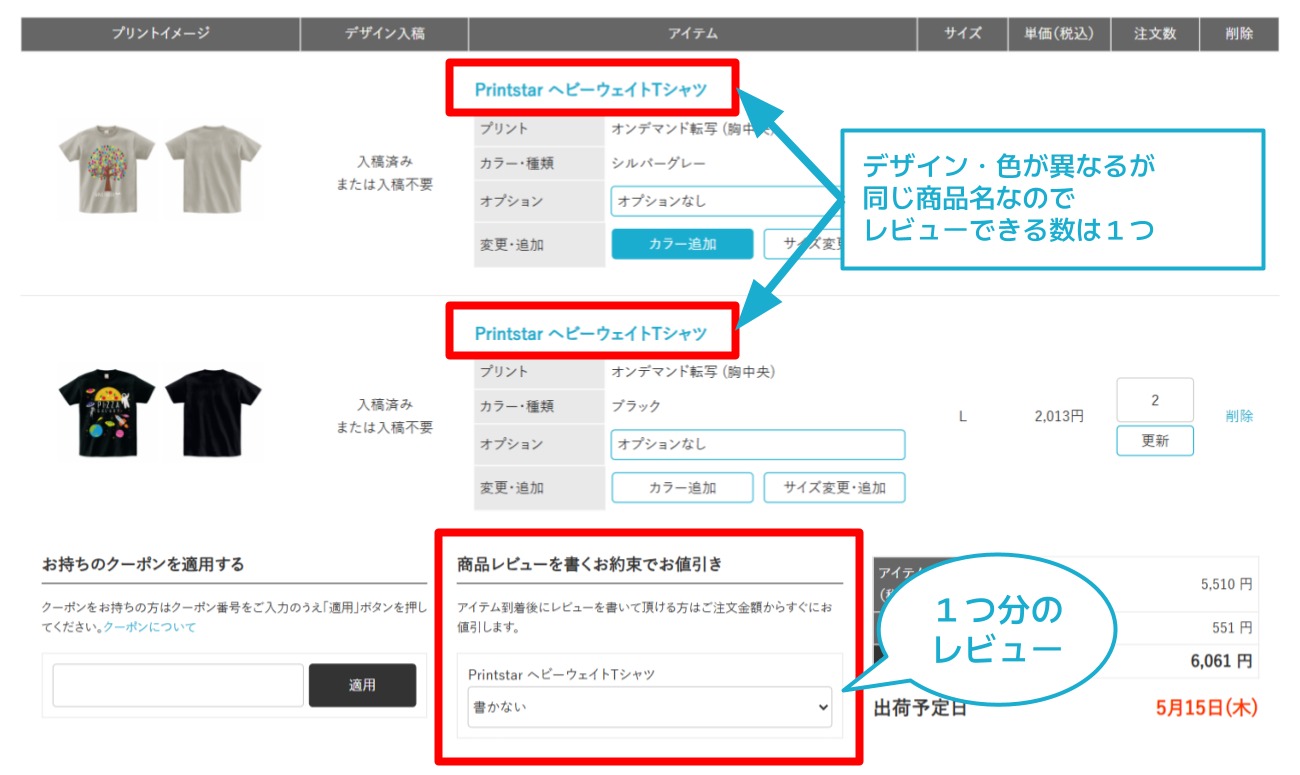The width and height of the screenshot is (1300, 775).
Task: Click 6,061 円 total amount
Action: pyautogui.click(x=1221, y=661)
